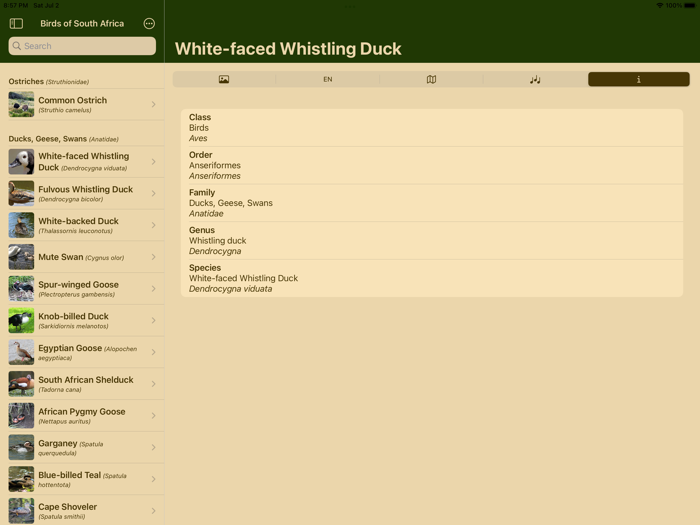Click the Mute Swan thumbnail

click(21, 257)
